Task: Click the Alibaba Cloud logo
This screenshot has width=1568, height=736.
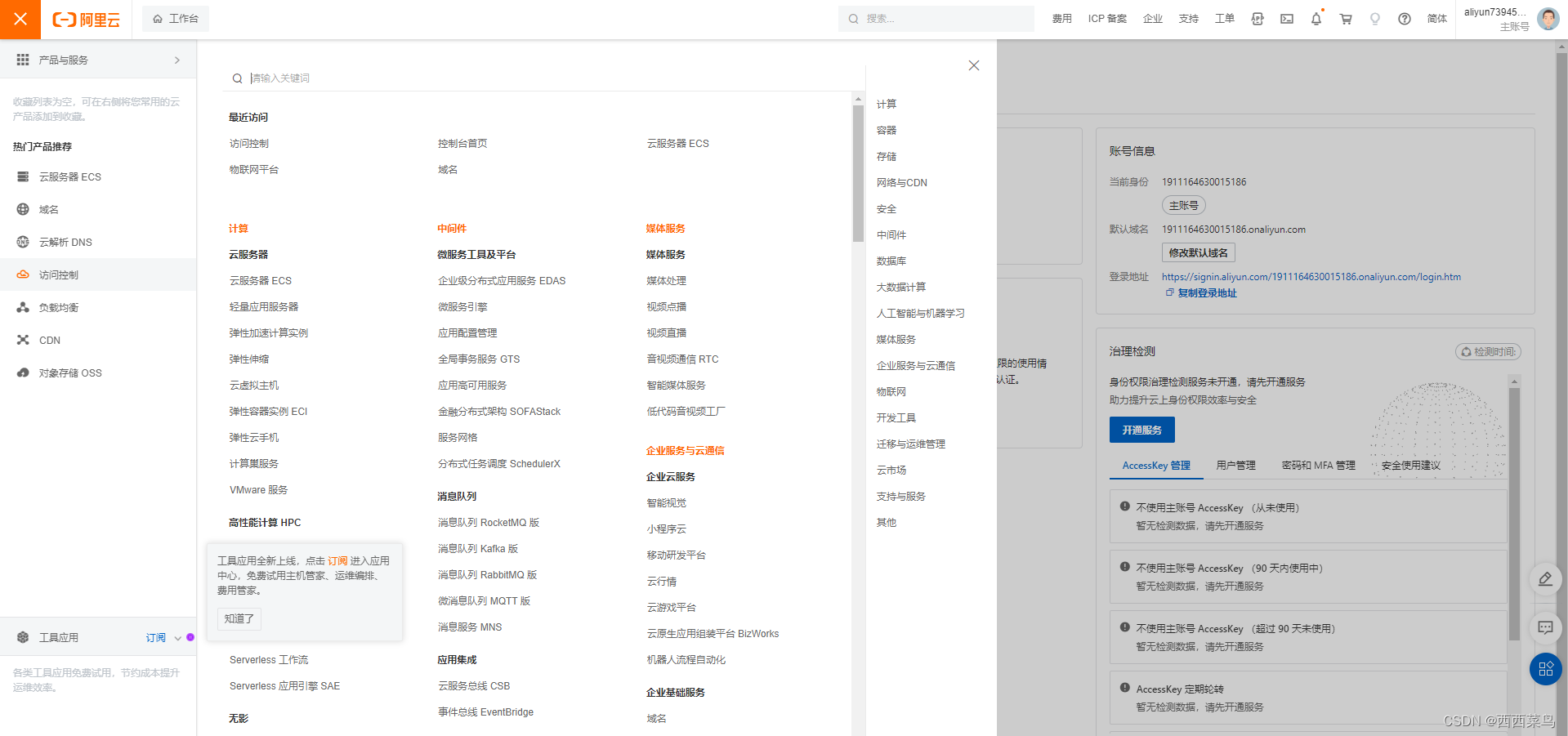Action: coord(86,20)
